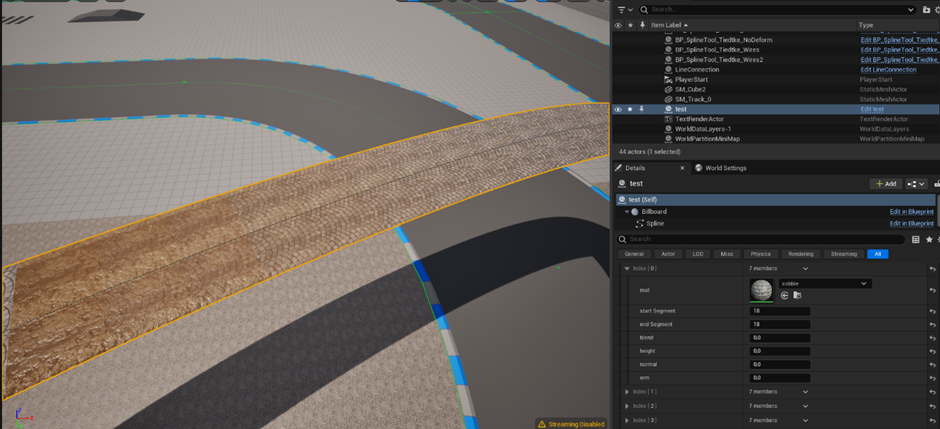The height and width of the screenshot is (429, 940).
Task: Open the cobble material dropdown
Action: 824,284
